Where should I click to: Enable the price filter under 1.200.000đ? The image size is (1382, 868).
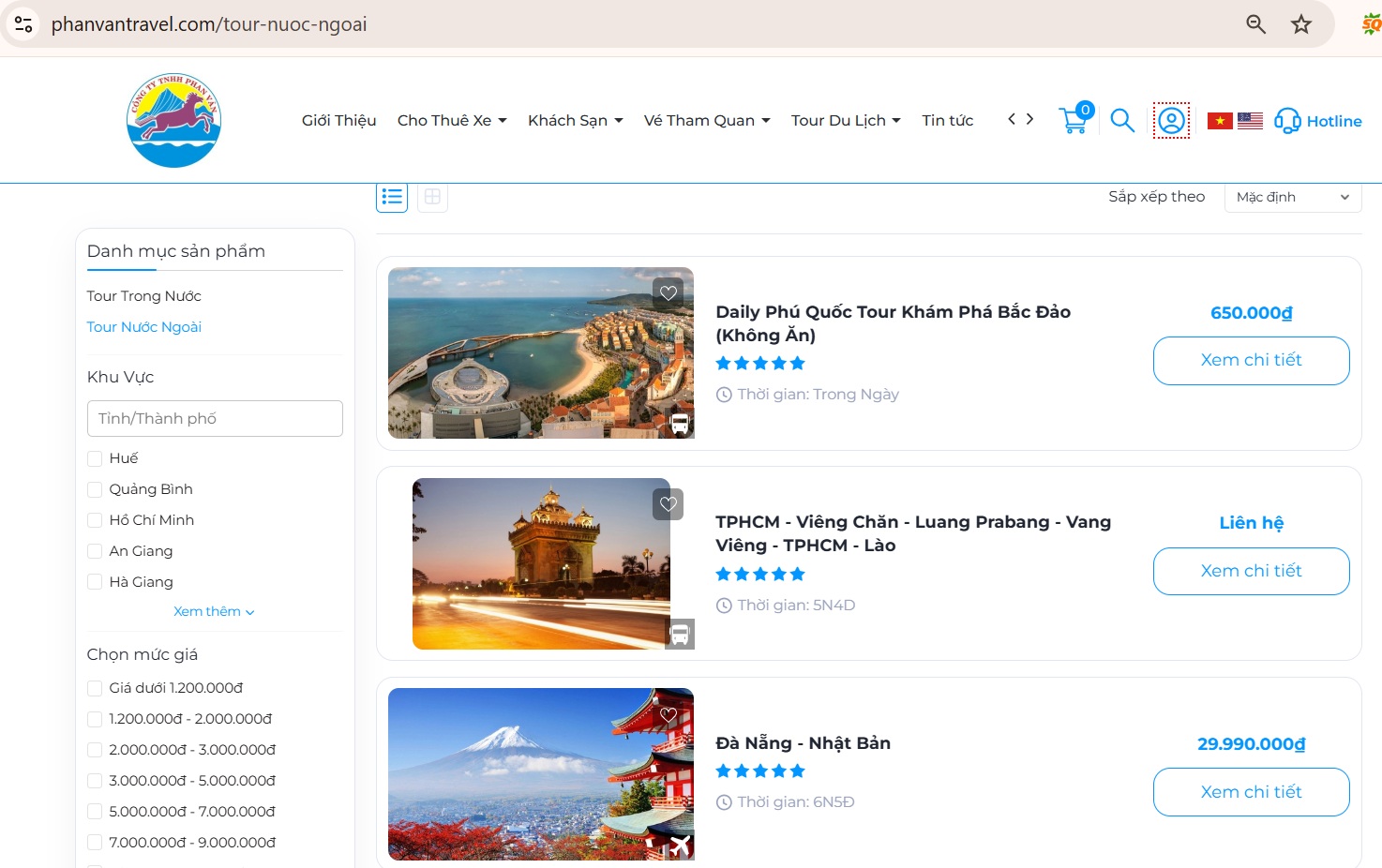[95, 688]
